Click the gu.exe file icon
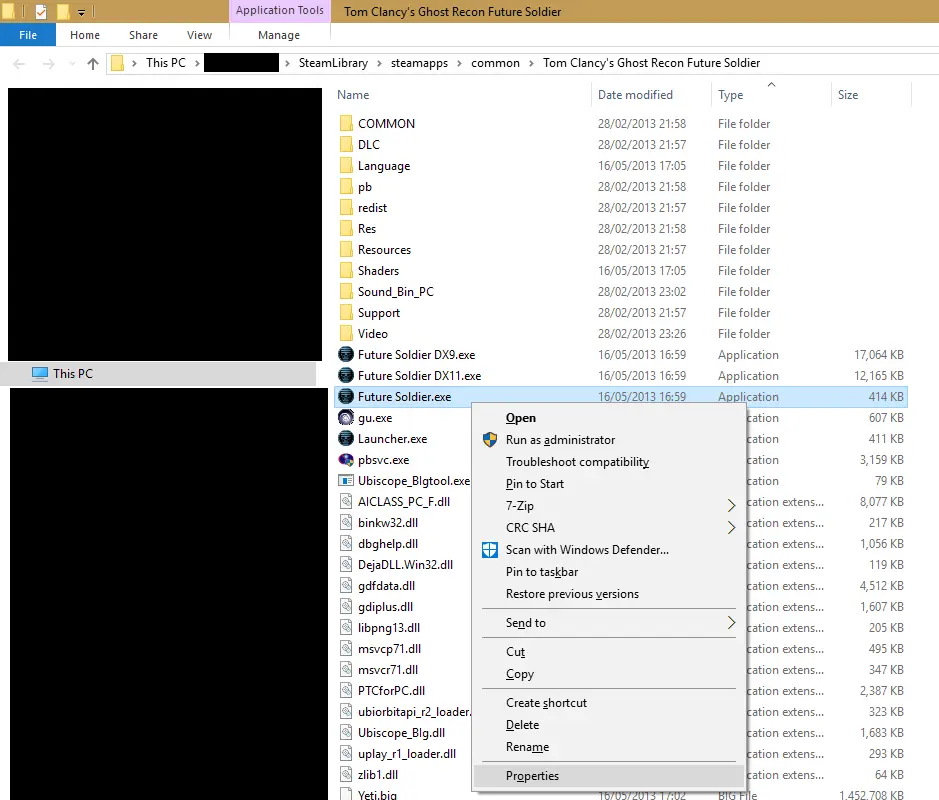Screen dimensions: 939x800 coord(346,418)
